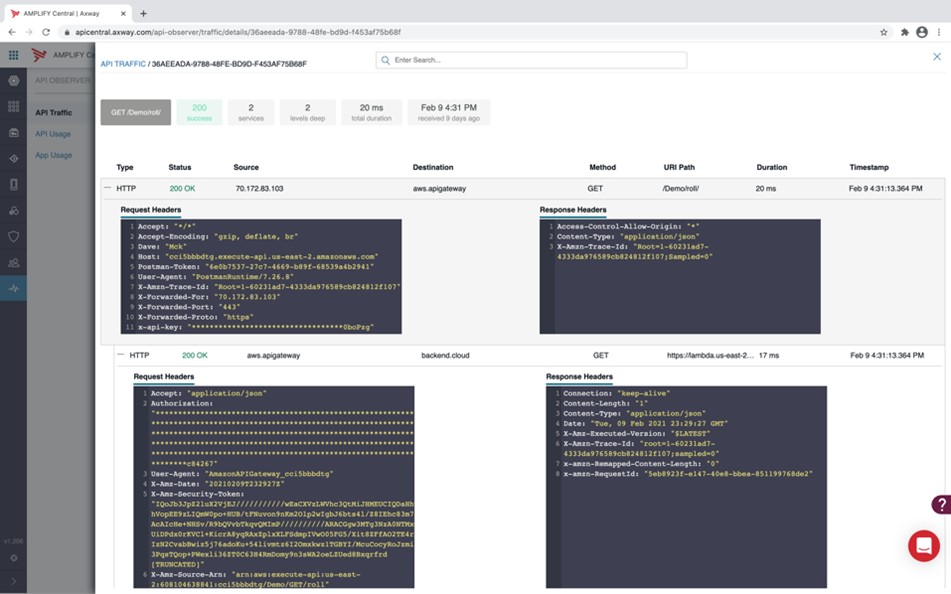Click the Access-Control-Allow-Origin response header line
Image resolution: width=951 pixels, height=594 pixels.
[628, 226]
